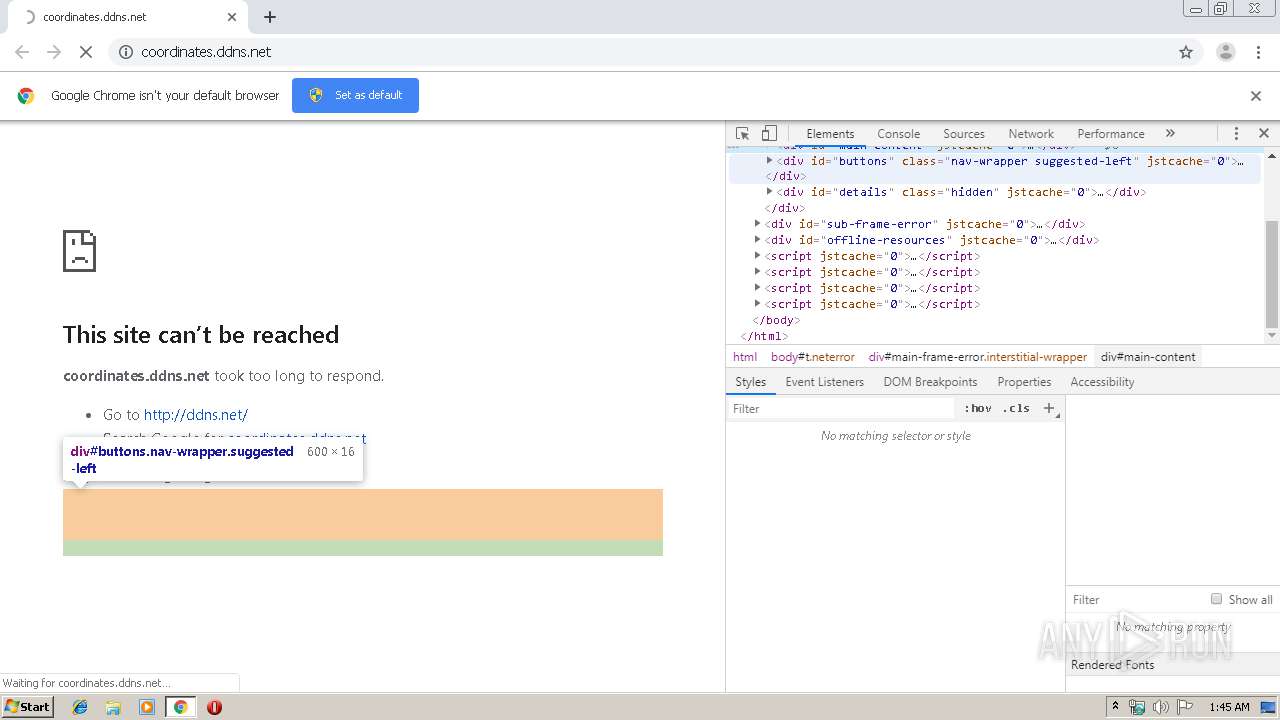Select the inspect element picker icon
This screenshot has height=720, width=1280.
point(742,133)
